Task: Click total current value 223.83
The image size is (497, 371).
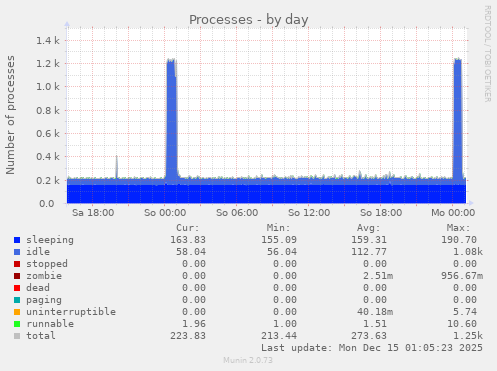Action: (x=188, y=336)
